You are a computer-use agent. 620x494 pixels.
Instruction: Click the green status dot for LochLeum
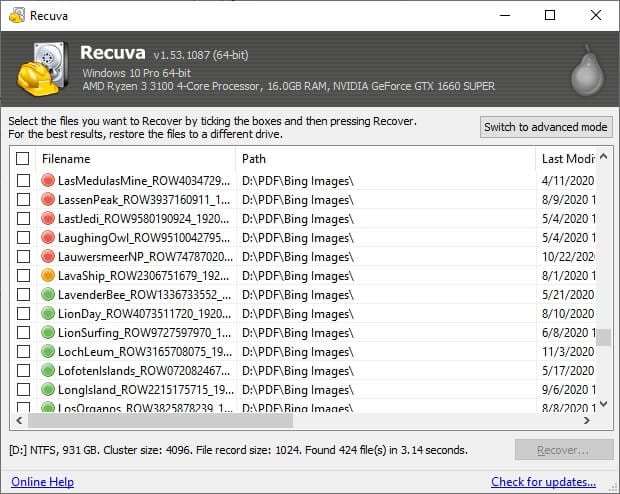48,351
